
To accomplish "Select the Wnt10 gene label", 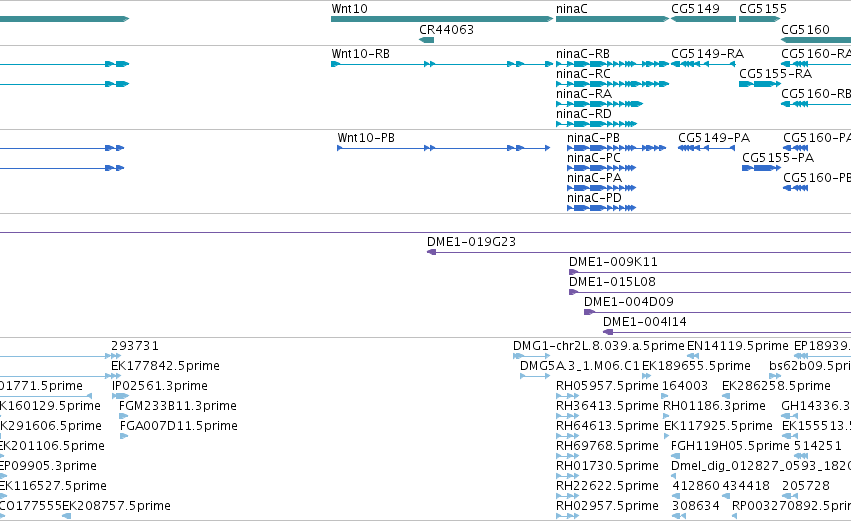I will point(350,9).
